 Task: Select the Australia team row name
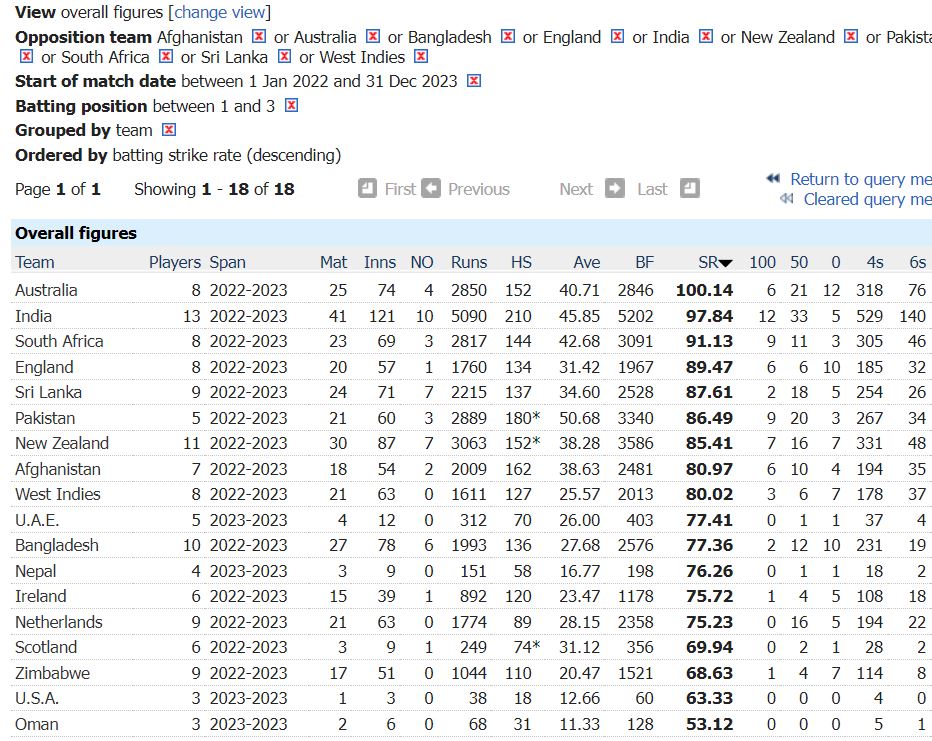(46, 290)
